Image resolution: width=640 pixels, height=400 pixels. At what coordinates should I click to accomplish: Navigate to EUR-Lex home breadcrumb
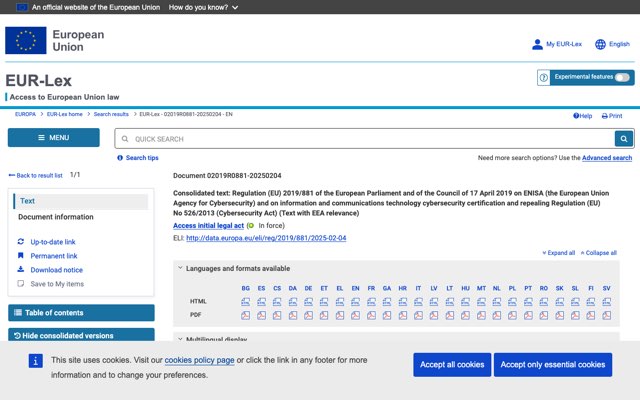pyautogui.click(x=64, y=114)
